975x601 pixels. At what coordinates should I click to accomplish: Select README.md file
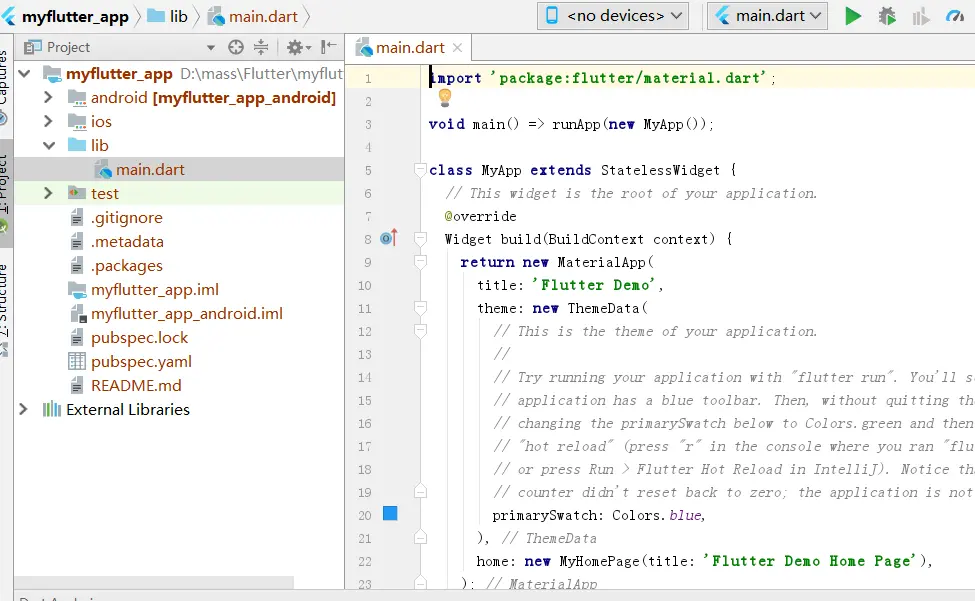click(136, 385)
